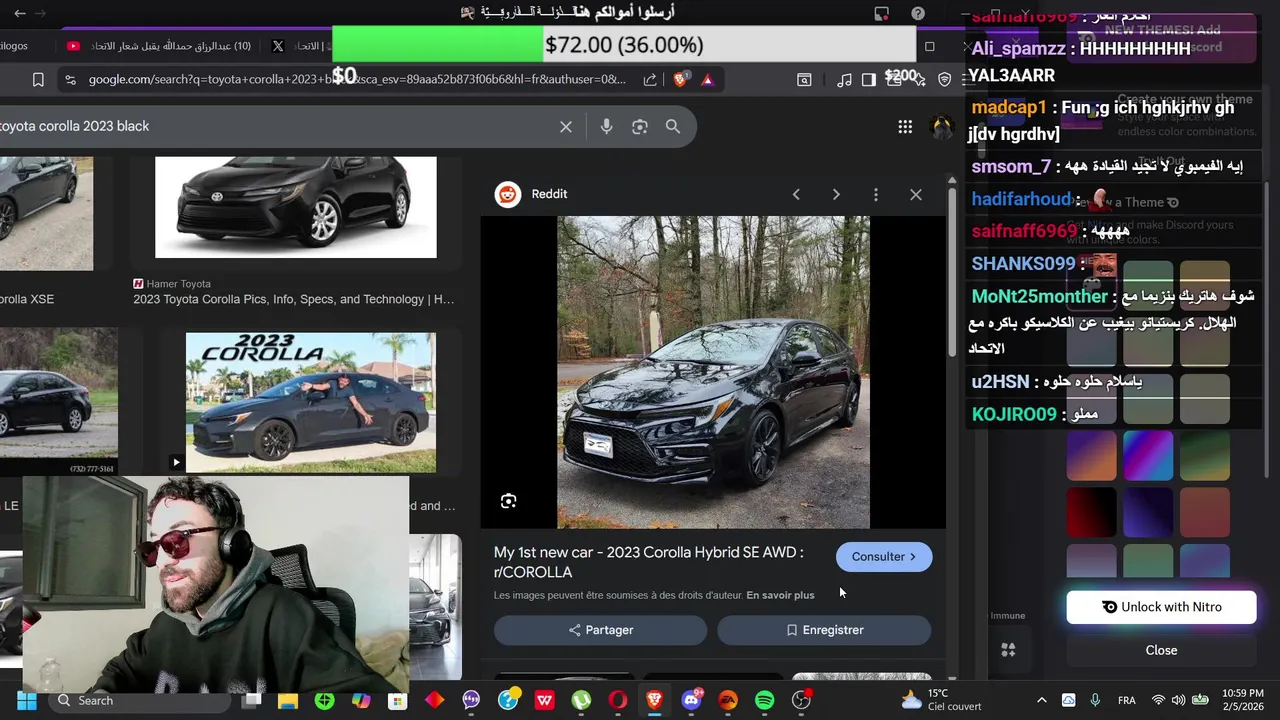The width and height of the screenshot is (1280, 720).
Task: Open the Windows Start menu
Action: [x=26, y=701]
